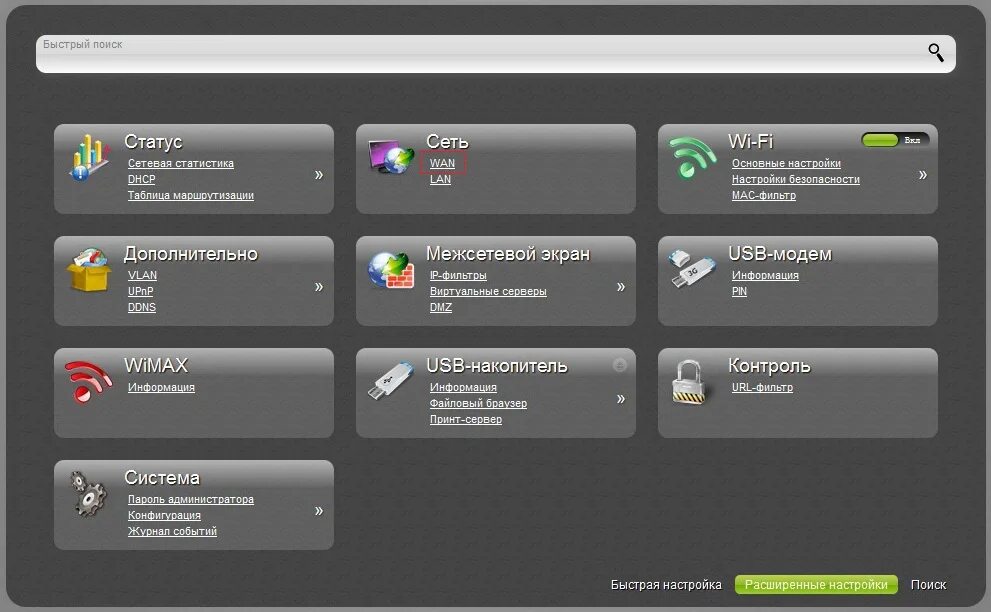Open Настройки безопасности link

pyautogui.click(x=796, y=180)
